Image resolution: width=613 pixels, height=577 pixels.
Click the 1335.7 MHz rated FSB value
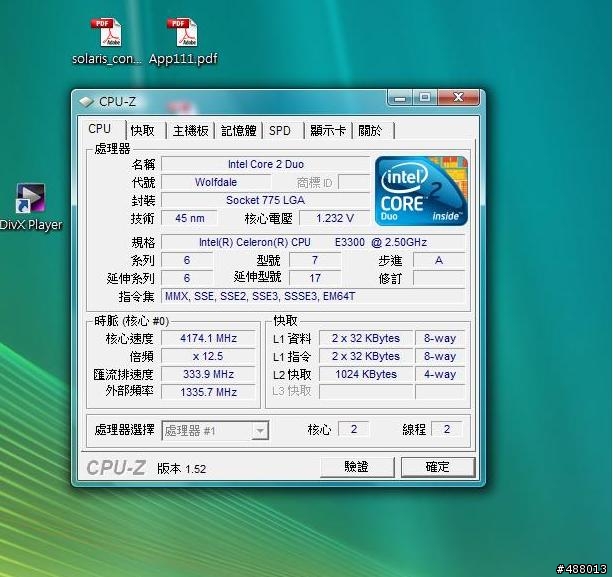[208, 392]
